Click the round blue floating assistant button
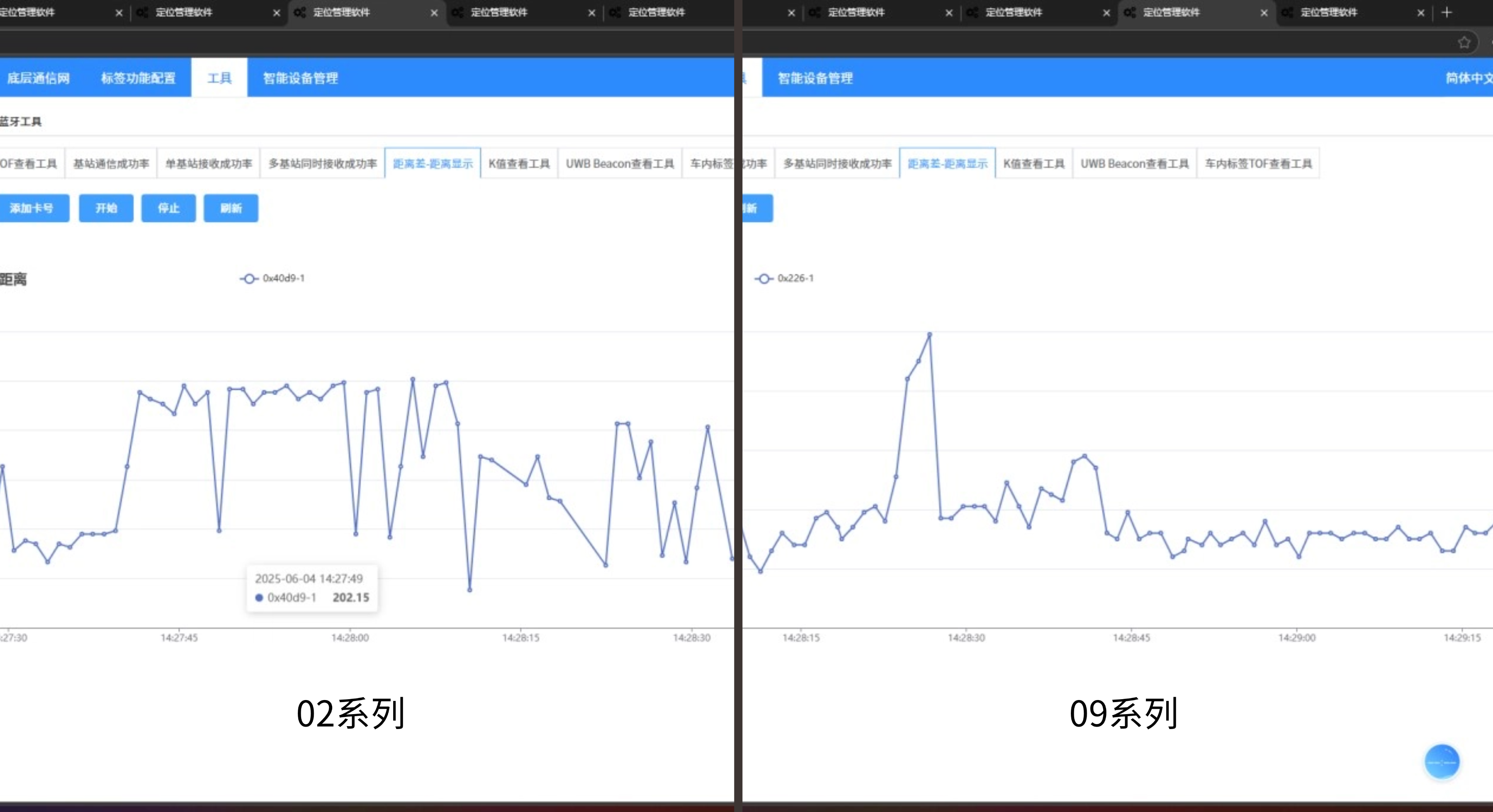This screenshot has height=812, width=1493. 1442,761
